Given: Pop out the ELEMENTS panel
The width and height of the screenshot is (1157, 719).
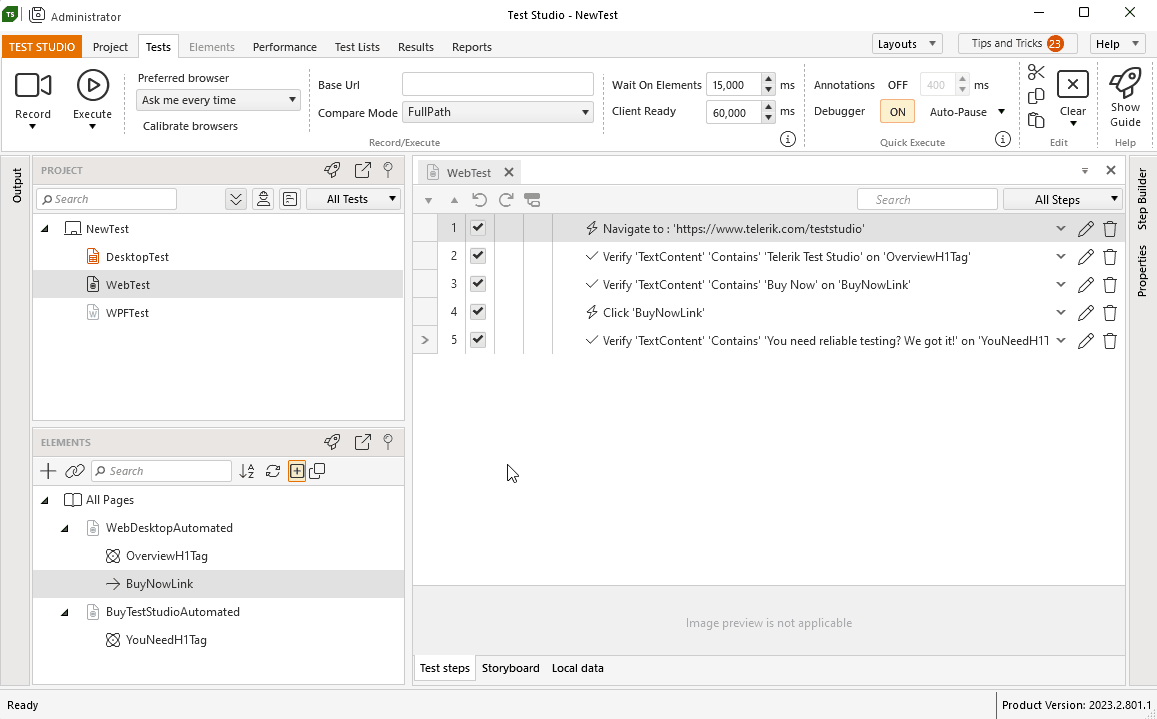Looking at the screenshot, I should coord(362,442).
